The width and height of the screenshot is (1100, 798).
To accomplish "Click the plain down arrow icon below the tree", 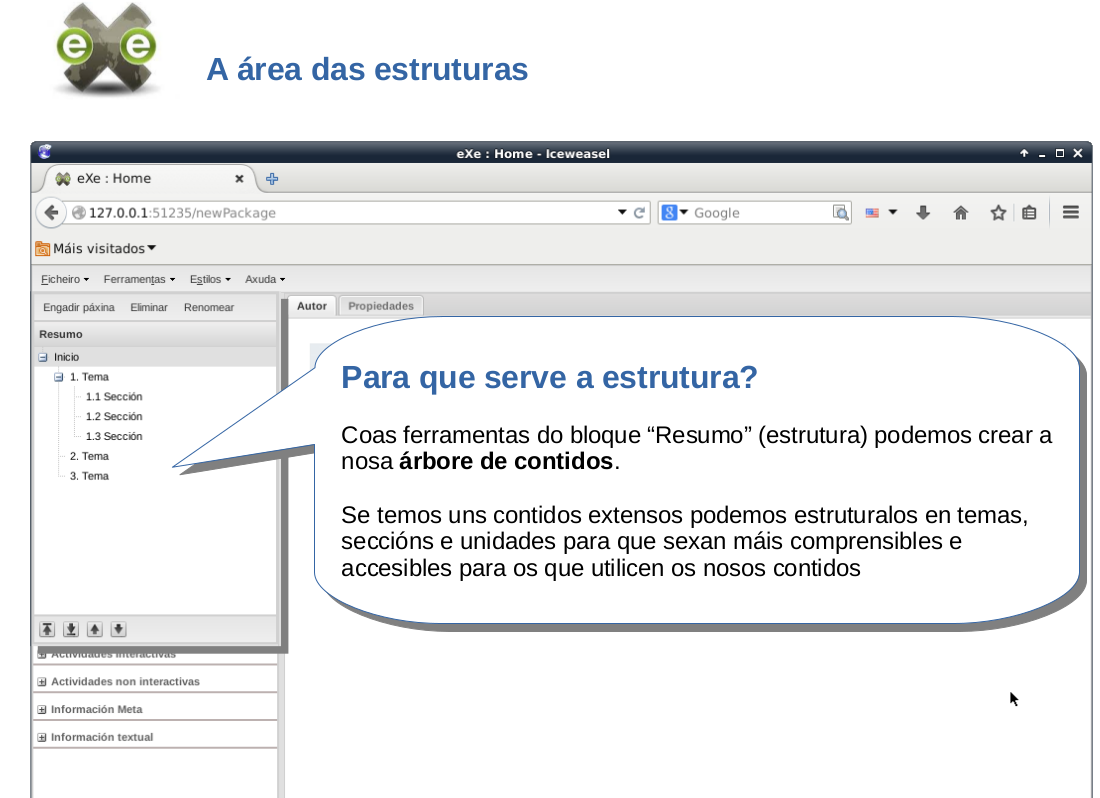I will tap(118, 629).
